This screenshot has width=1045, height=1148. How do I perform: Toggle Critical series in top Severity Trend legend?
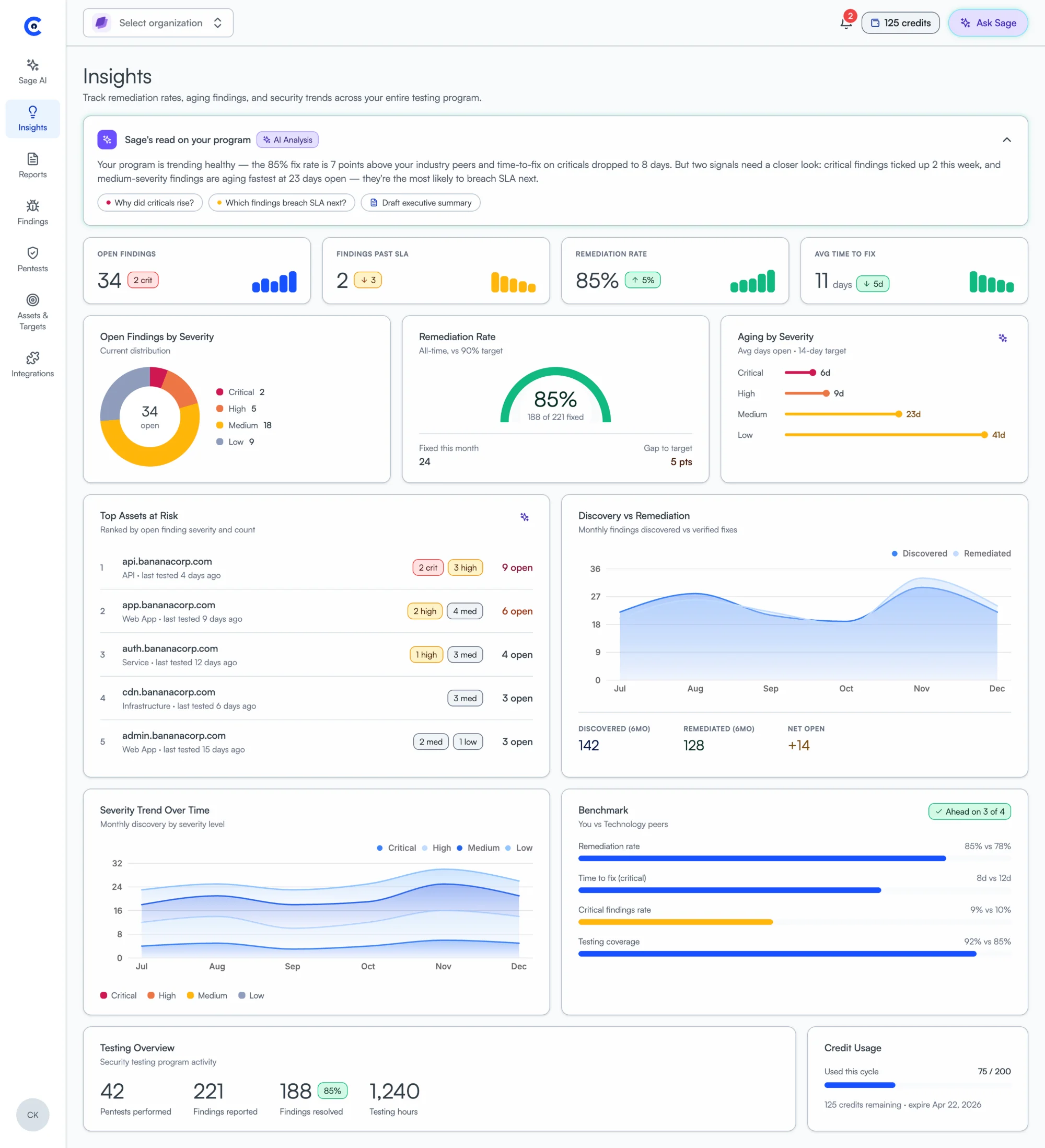(397, 848)
